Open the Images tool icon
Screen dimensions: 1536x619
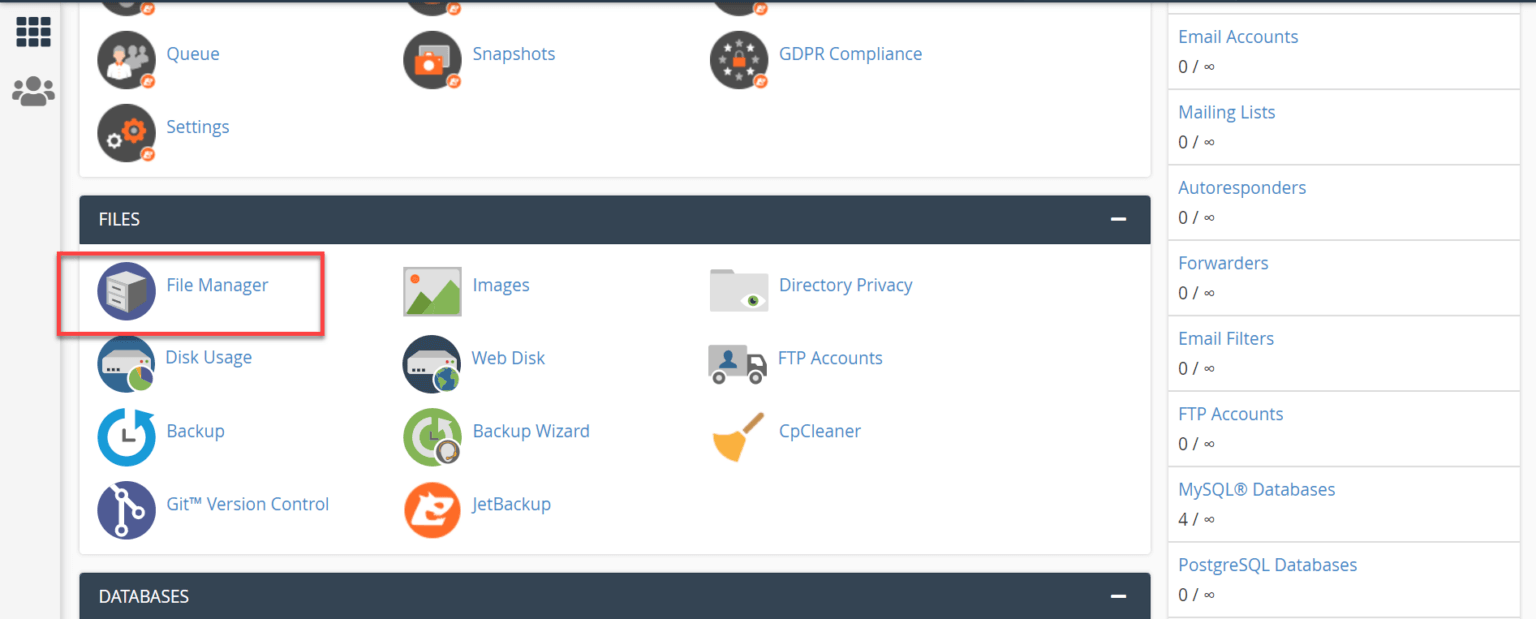click(x=432, y=291)
